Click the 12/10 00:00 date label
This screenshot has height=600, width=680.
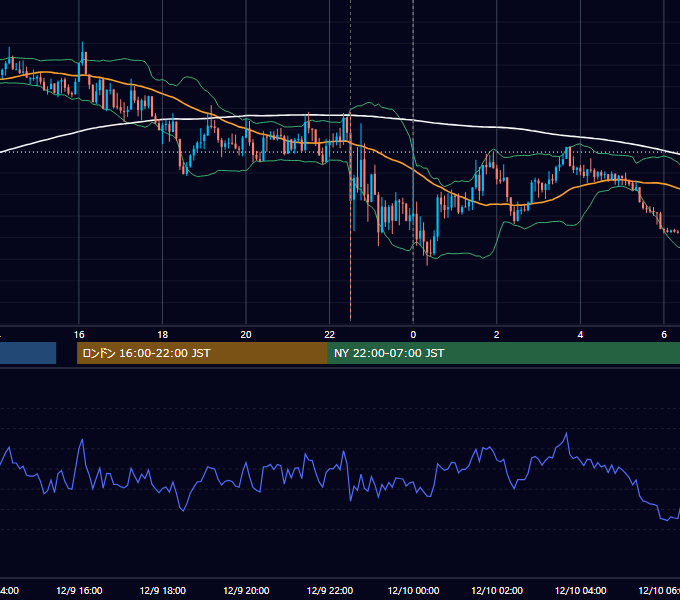click(x=413, y=590)
